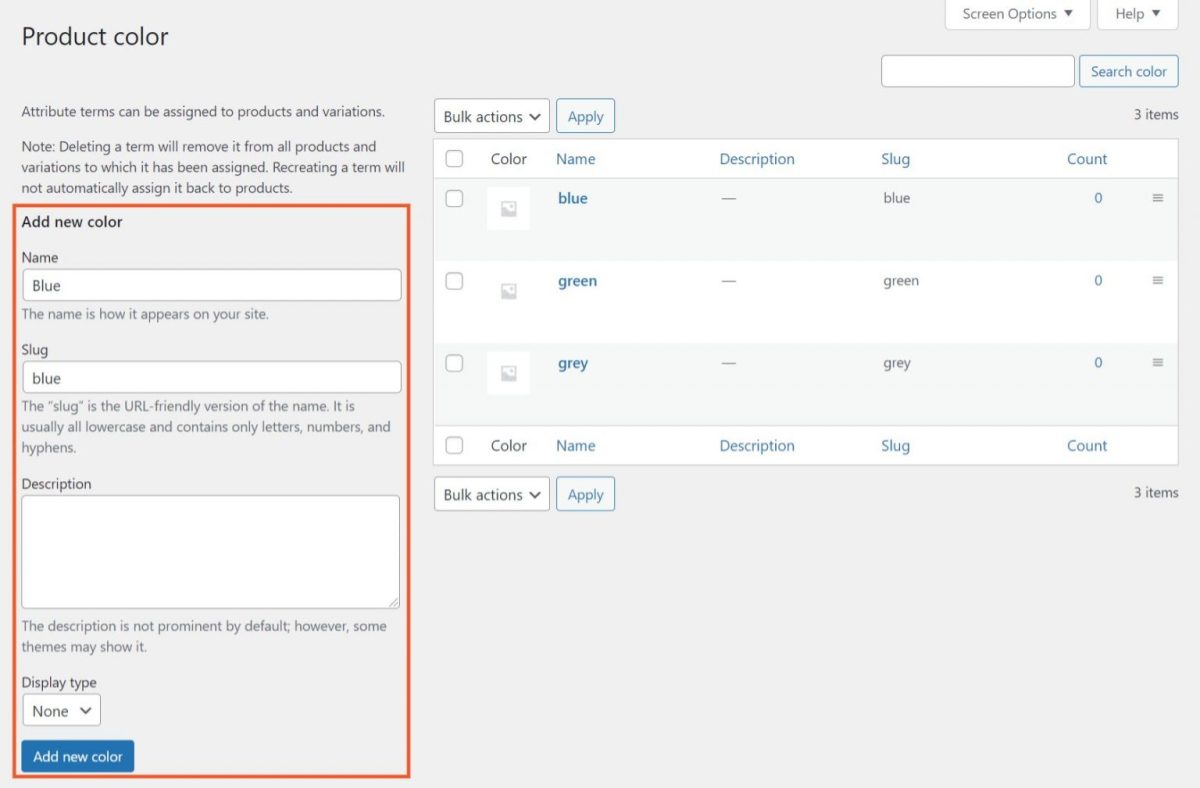The image size is (1200, 788).
Task: Click the placeholder image icon for green
Action: pos(507,291)
